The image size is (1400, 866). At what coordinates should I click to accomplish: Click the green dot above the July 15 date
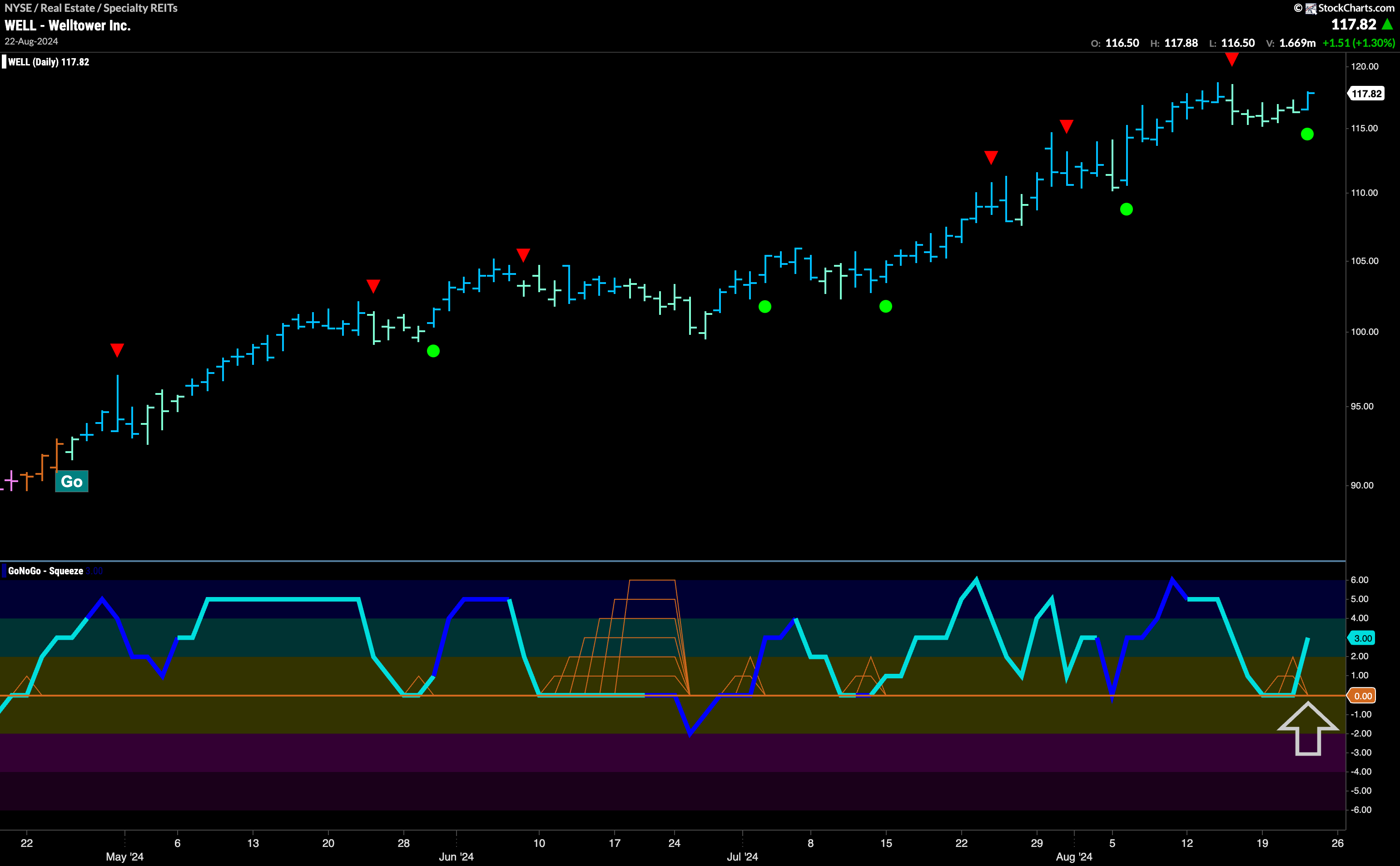pyautogui.click(x=886, y=307)
